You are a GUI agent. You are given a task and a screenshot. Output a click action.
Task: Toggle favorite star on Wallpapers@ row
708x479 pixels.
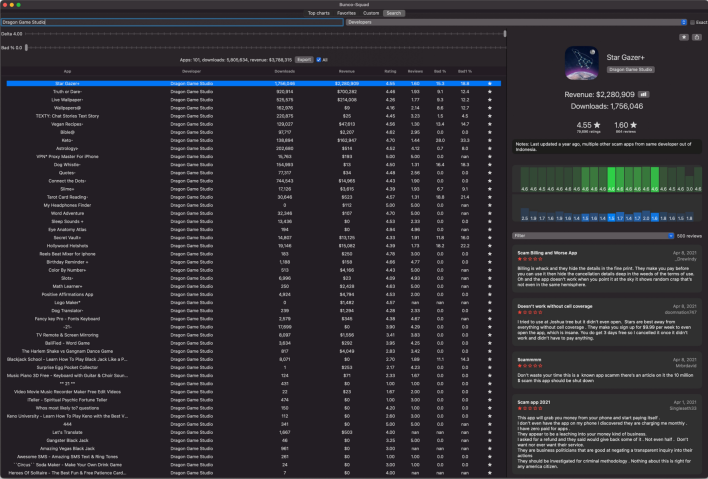490,108
